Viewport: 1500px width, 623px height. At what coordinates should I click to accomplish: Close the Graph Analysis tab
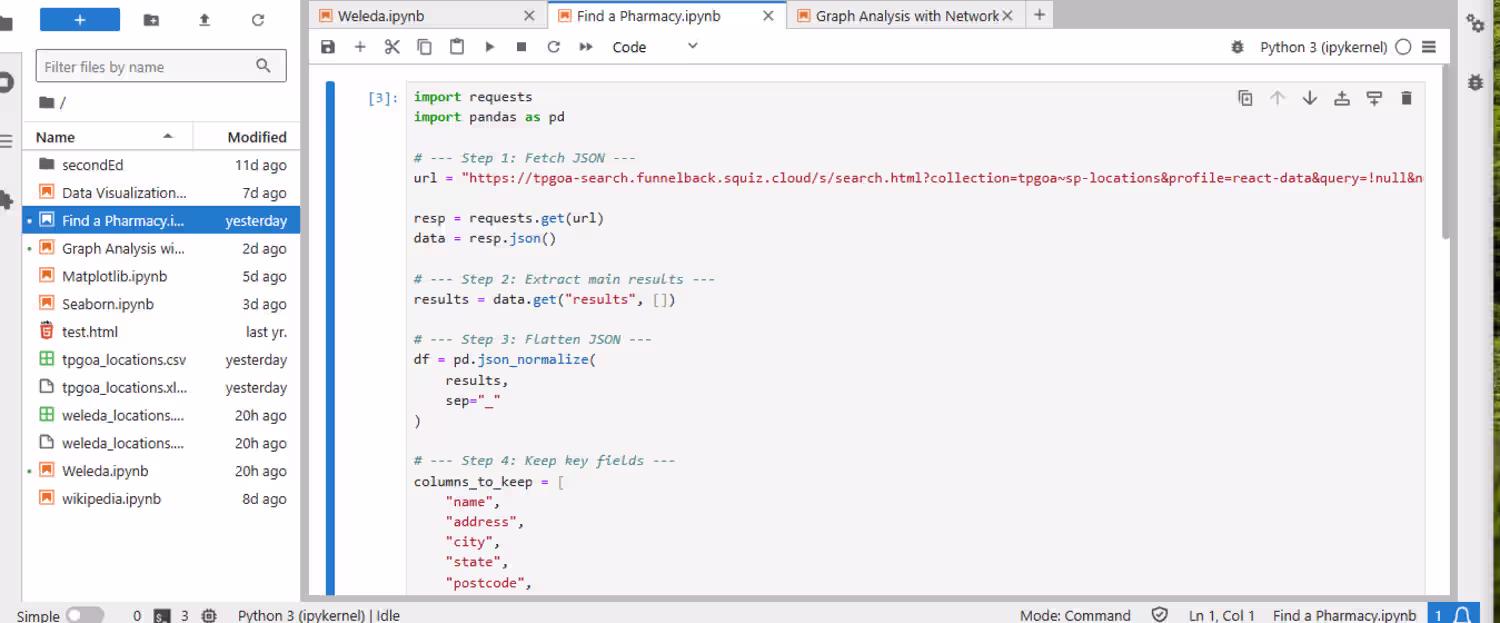[x=1007, y=16]
